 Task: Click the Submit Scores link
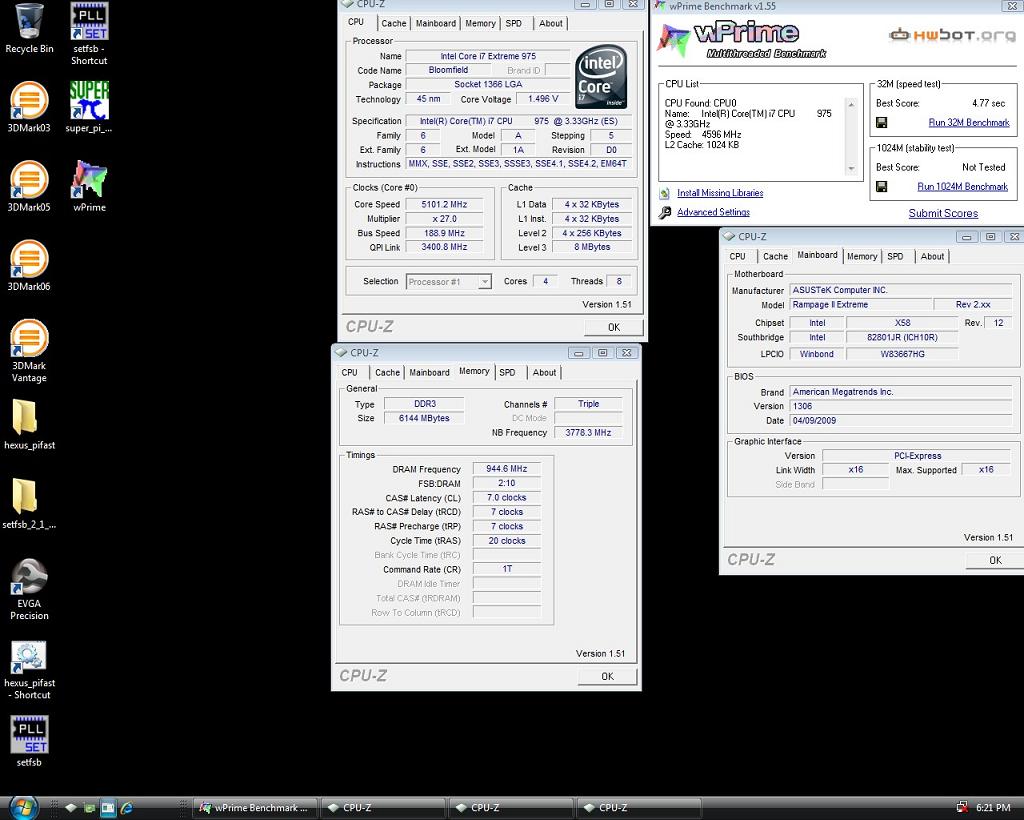coord(943,213)
